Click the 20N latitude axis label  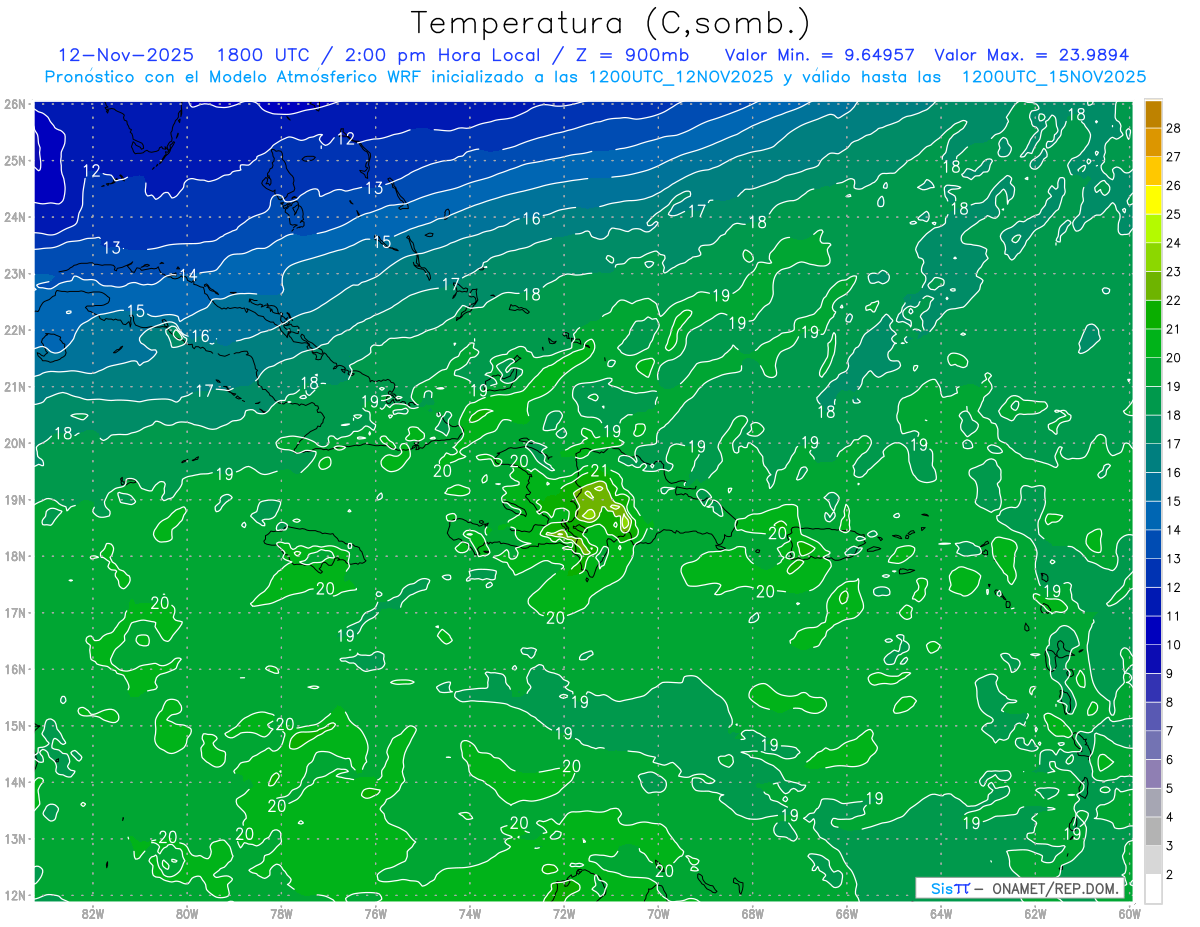[x=15, y=443]
